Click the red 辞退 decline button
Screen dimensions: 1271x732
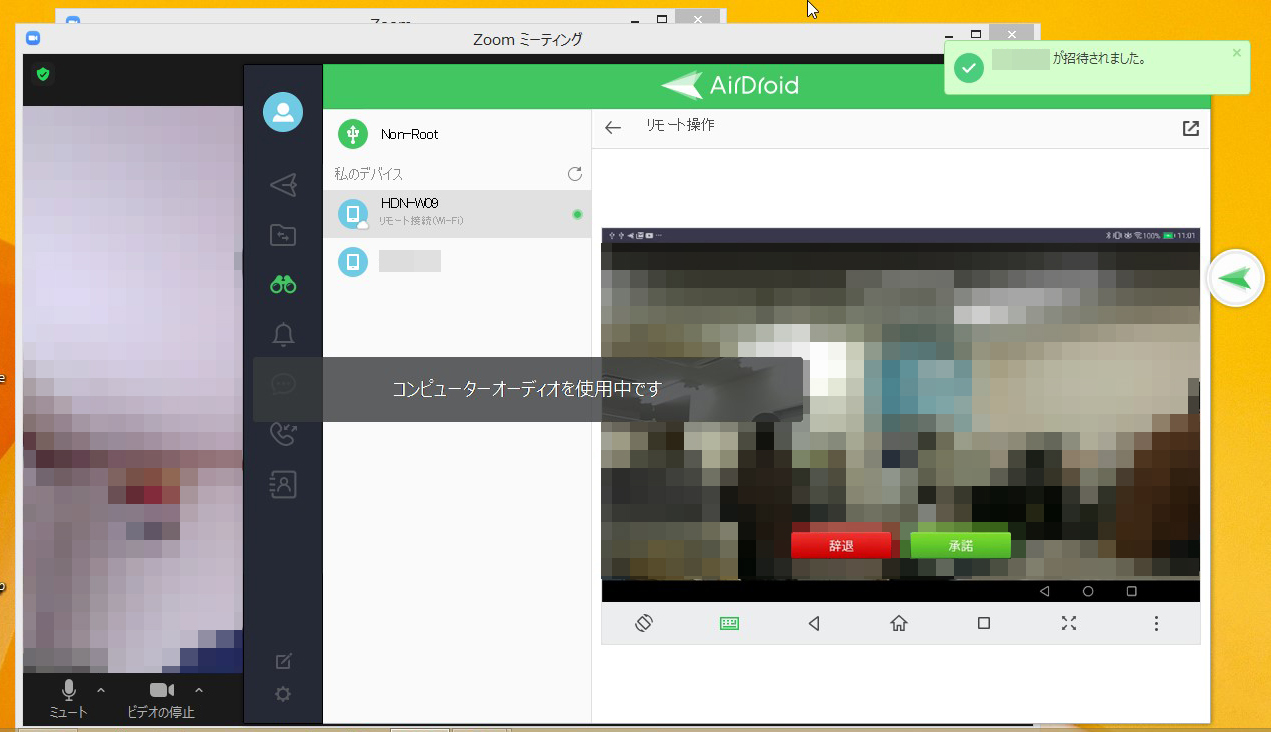tap(841, 546)
